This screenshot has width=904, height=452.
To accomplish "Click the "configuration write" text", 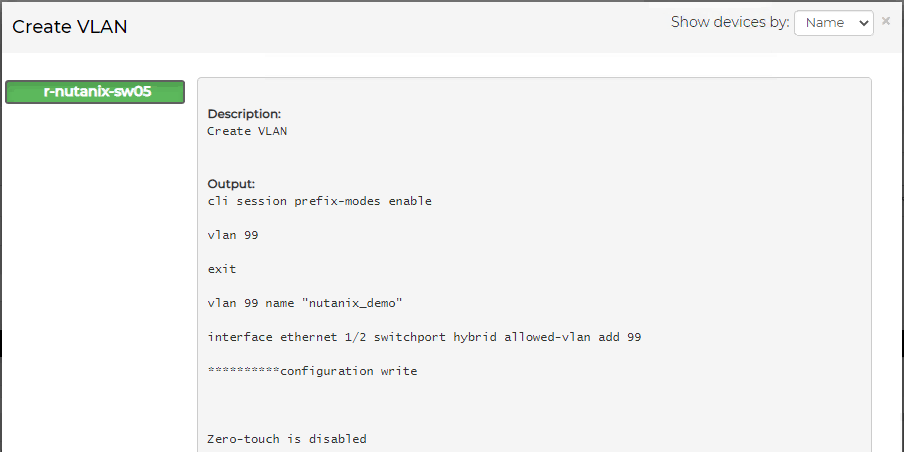I will tap(348, 371).
